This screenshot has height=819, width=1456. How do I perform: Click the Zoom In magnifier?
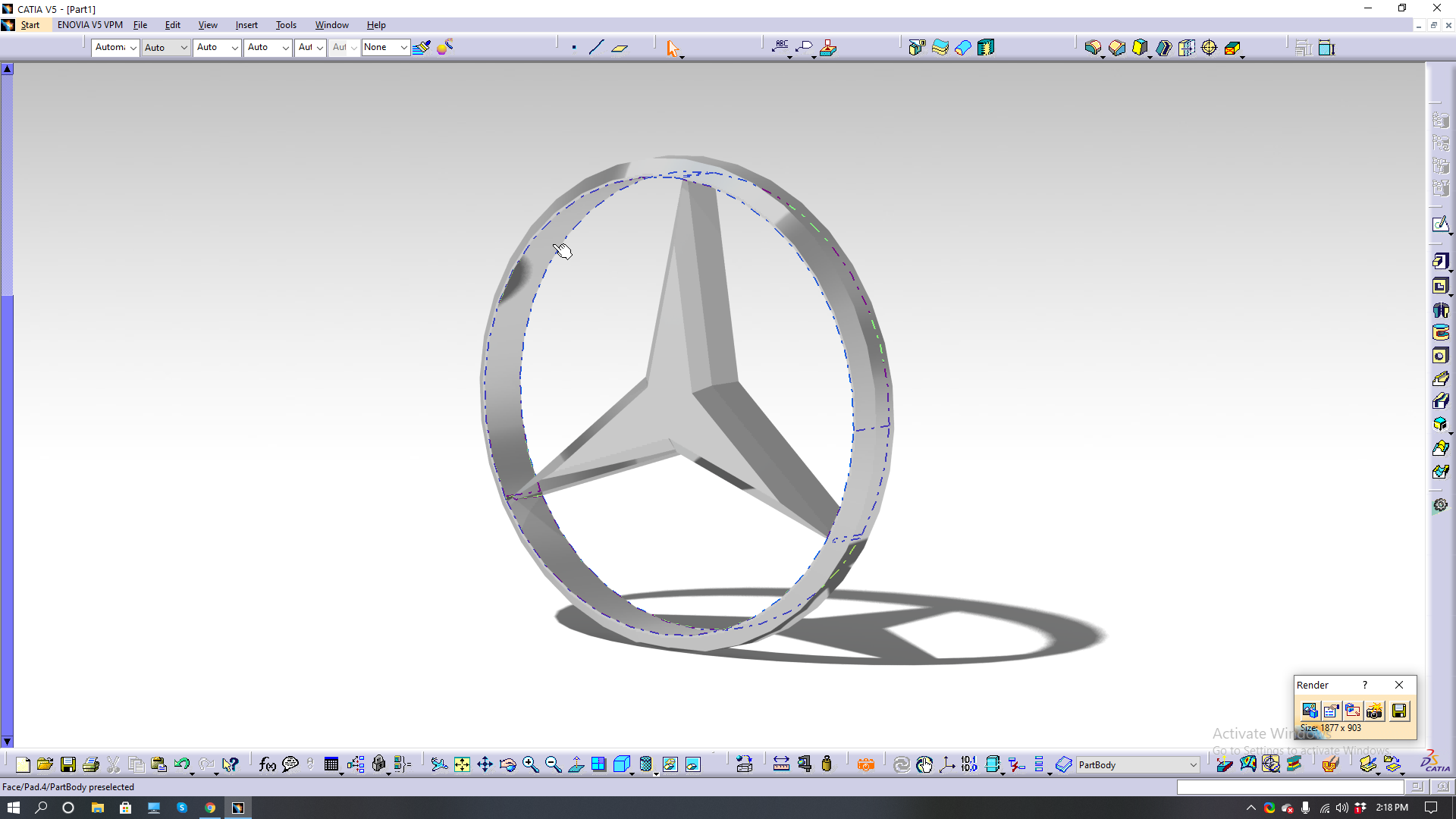click(530, 764)
